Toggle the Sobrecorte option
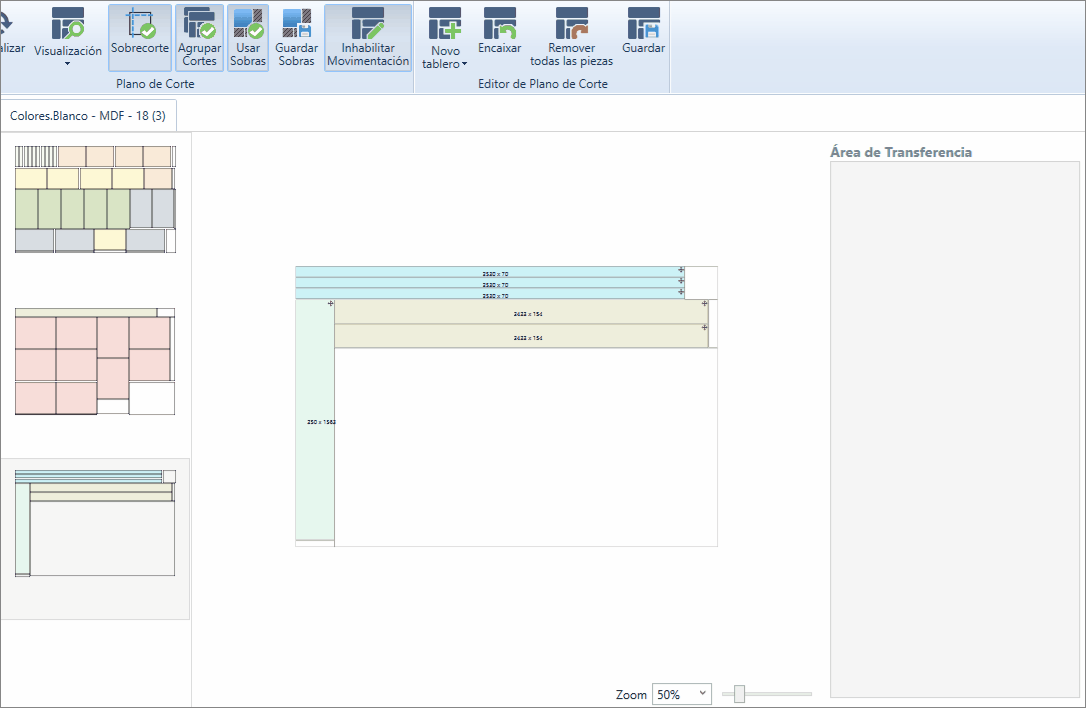Image resolution: width=1086 pixels, height=708 pixels. [x=140, y=37]
